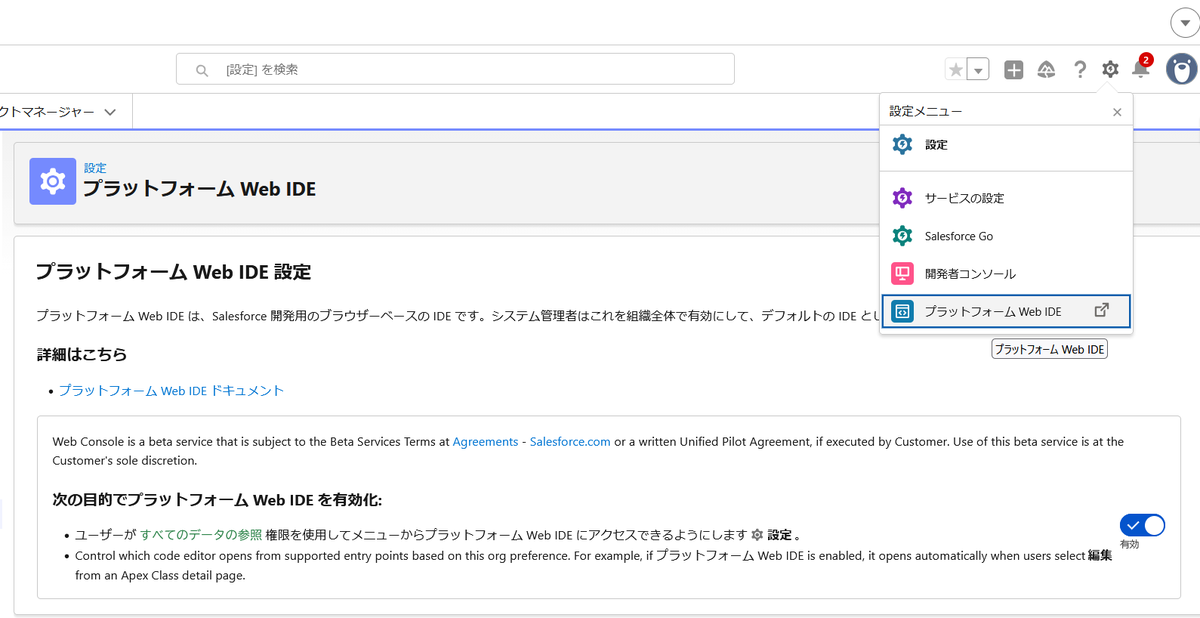1200x618 pixels.
Task: Open the Agreements link
Action: 485,441
